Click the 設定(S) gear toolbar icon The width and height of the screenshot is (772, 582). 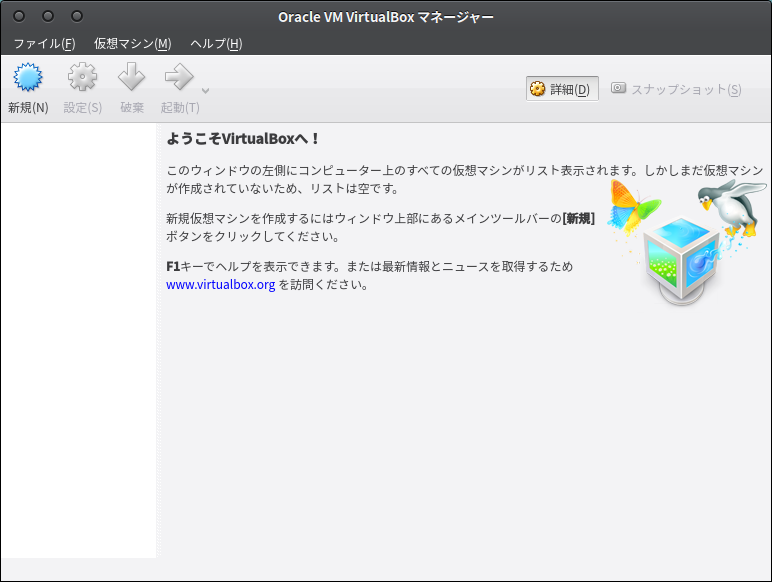82,77
